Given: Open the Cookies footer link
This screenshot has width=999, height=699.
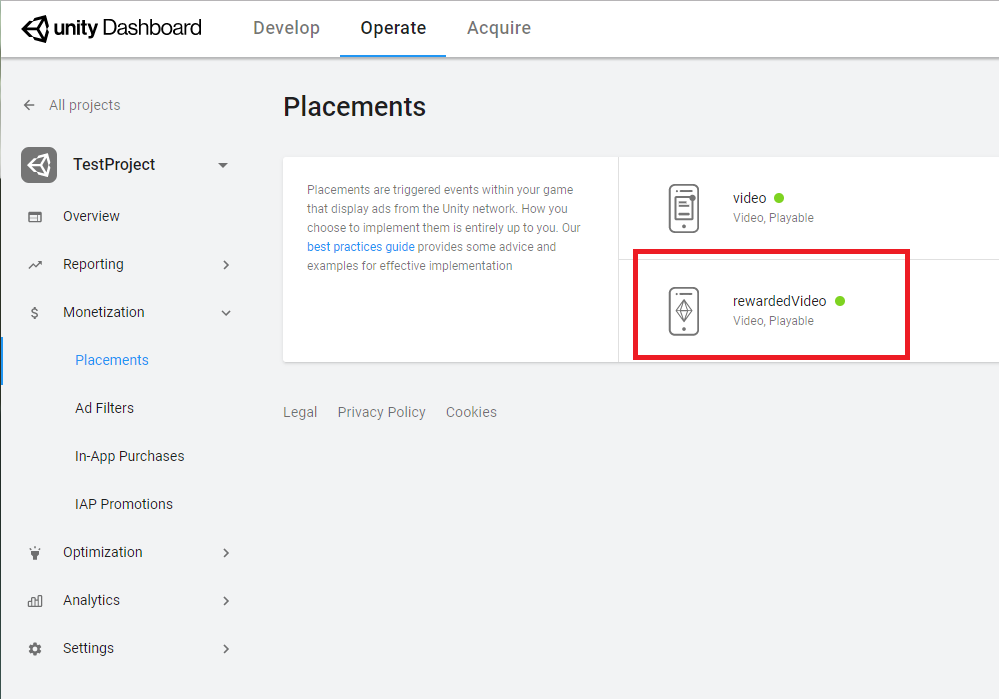Looking at the screenshot, I should (x=471, y=412).
